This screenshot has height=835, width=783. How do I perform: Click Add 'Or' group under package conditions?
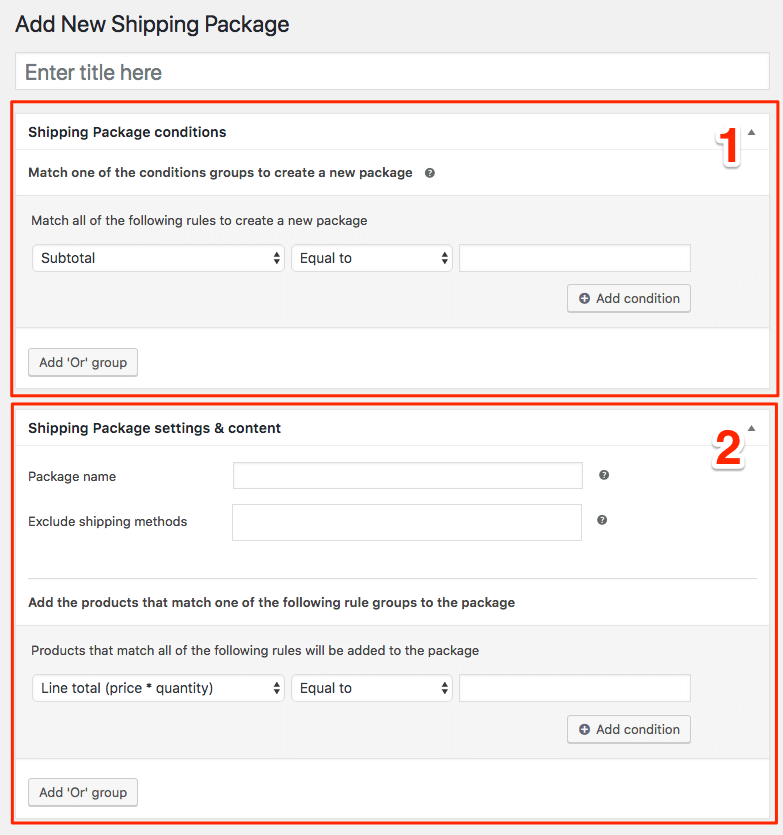83,363
